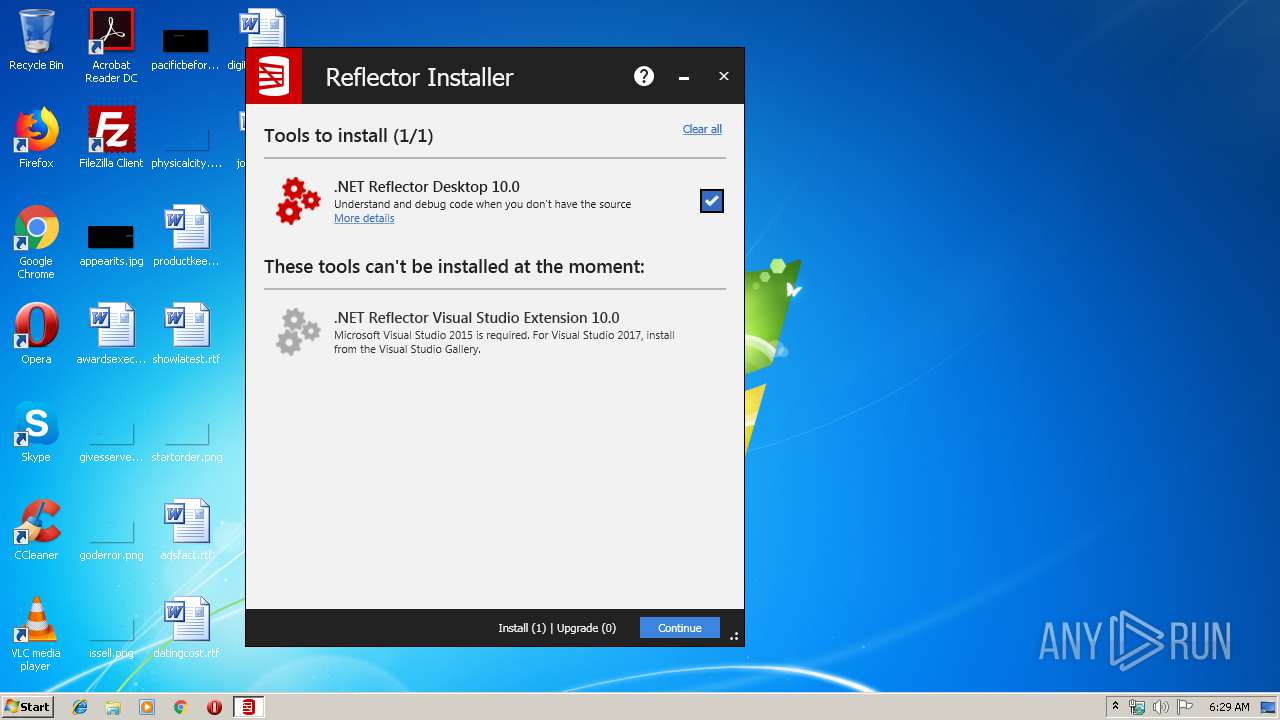Click the Redgate logo in installer title bar
The image size is (1280, 720).
274,76
